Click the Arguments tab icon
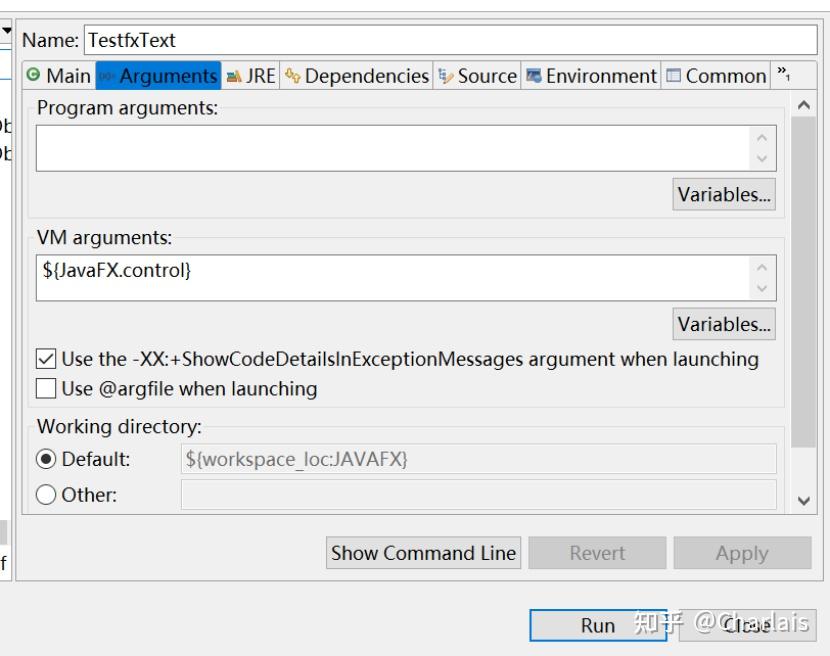 click(106, 76)
